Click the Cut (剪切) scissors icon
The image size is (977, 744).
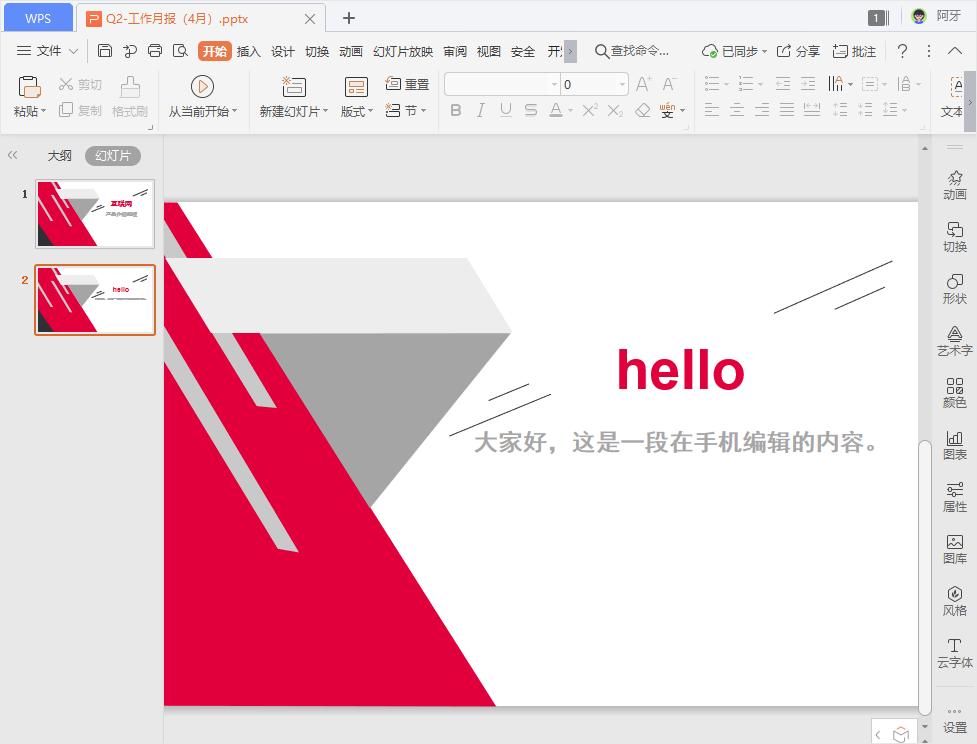(66, 83)
